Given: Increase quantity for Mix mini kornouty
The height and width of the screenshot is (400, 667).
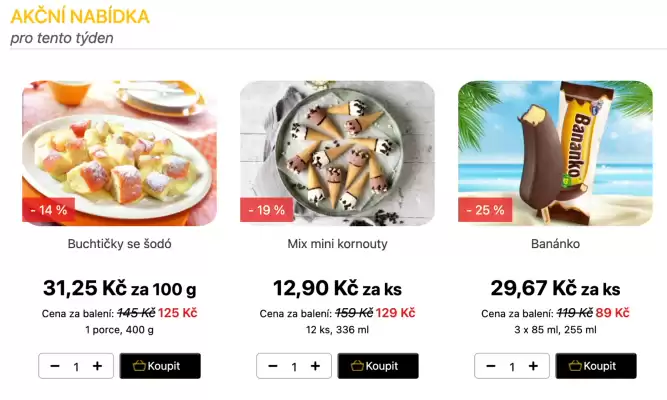Looking at the screenshot, I should tap(315, 366).
